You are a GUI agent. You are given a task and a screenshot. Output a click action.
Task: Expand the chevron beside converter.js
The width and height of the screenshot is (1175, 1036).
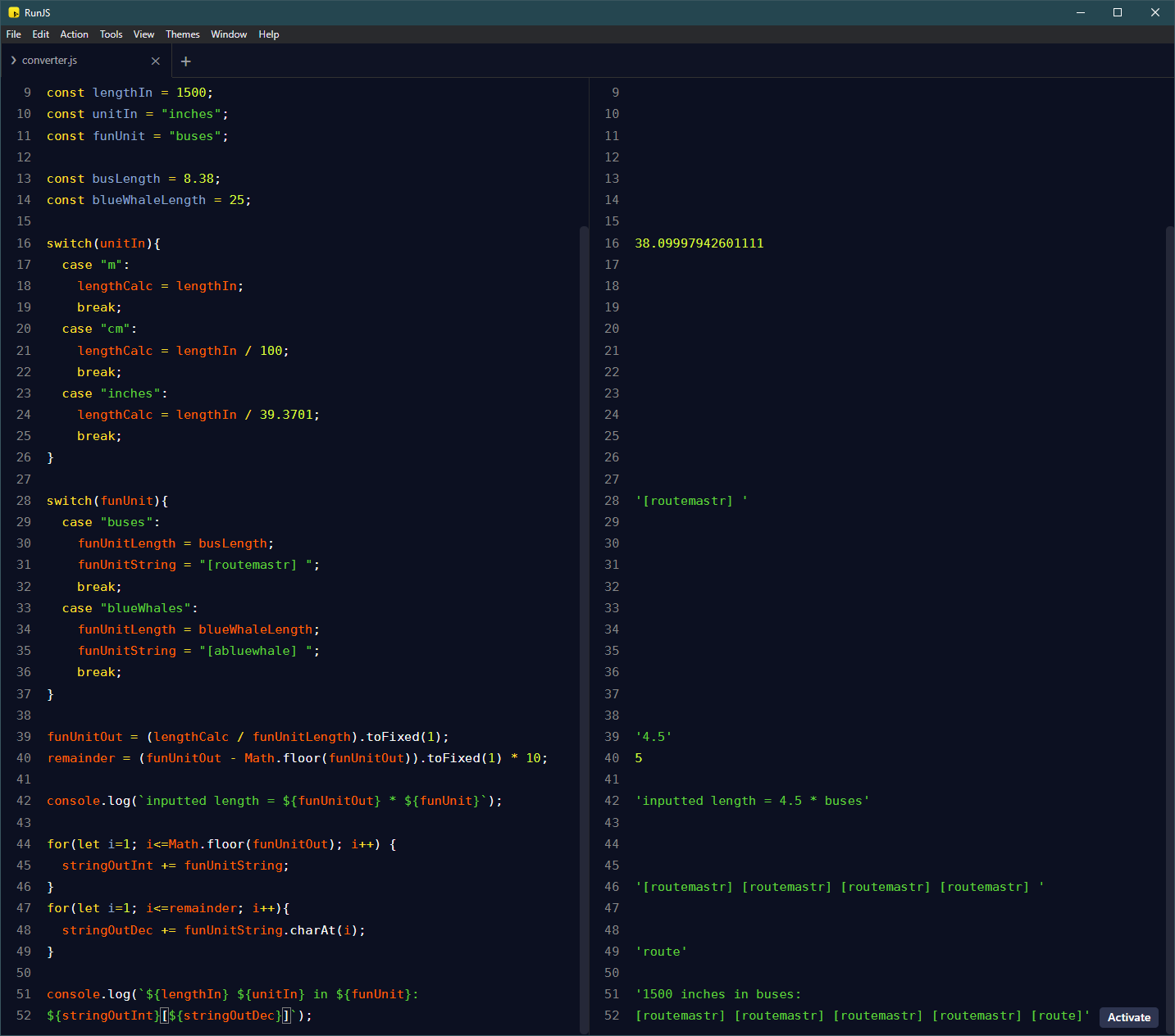point(12,60)
